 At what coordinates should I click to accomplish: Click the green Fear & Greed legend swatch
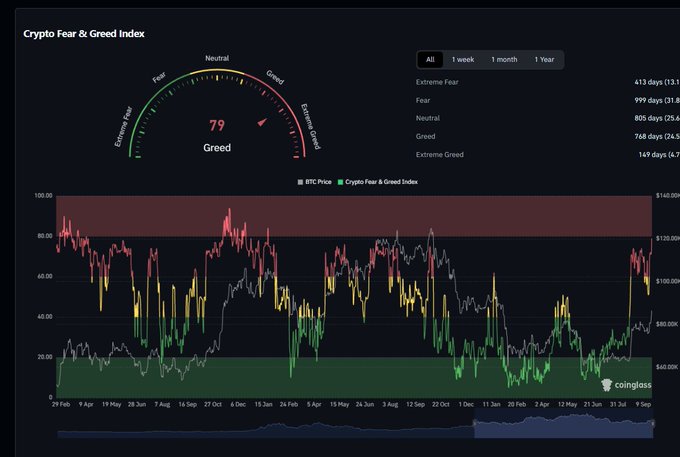click(x=340, y=182)
